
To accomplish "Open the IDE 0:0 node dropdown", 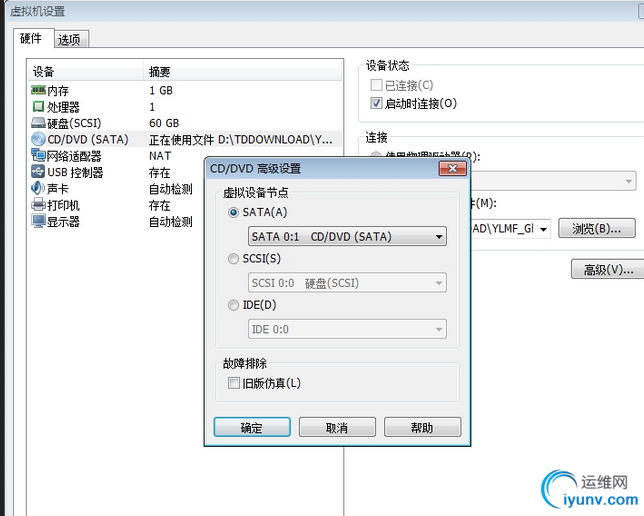I will click(347, 329).
